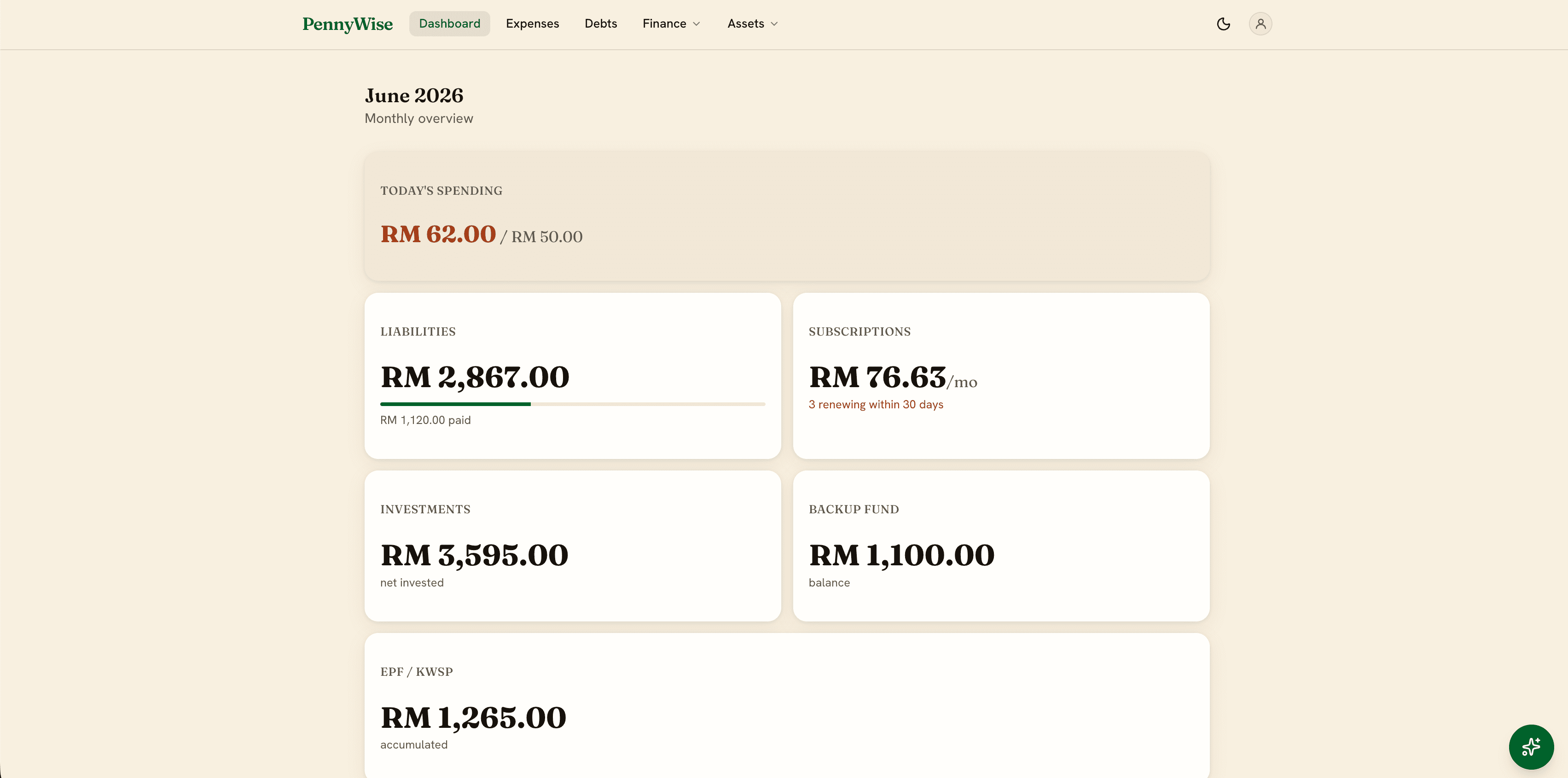This screenshot has width=1568, height=778.
Task: Open the EPF / KWSP card heading
Action: tap(416, 672)
